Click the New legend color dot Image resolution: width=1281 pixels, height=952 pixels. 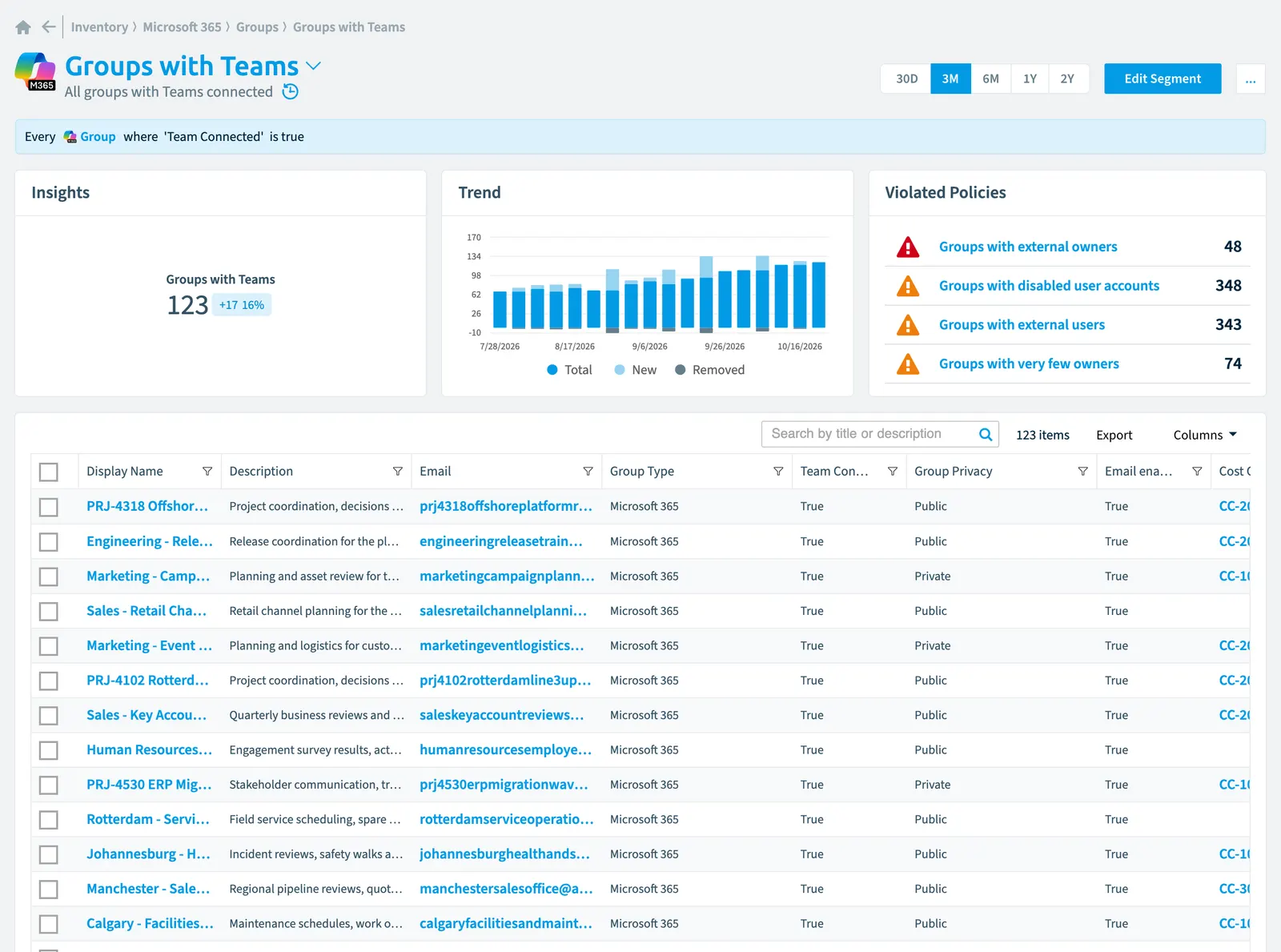point(620,370)
